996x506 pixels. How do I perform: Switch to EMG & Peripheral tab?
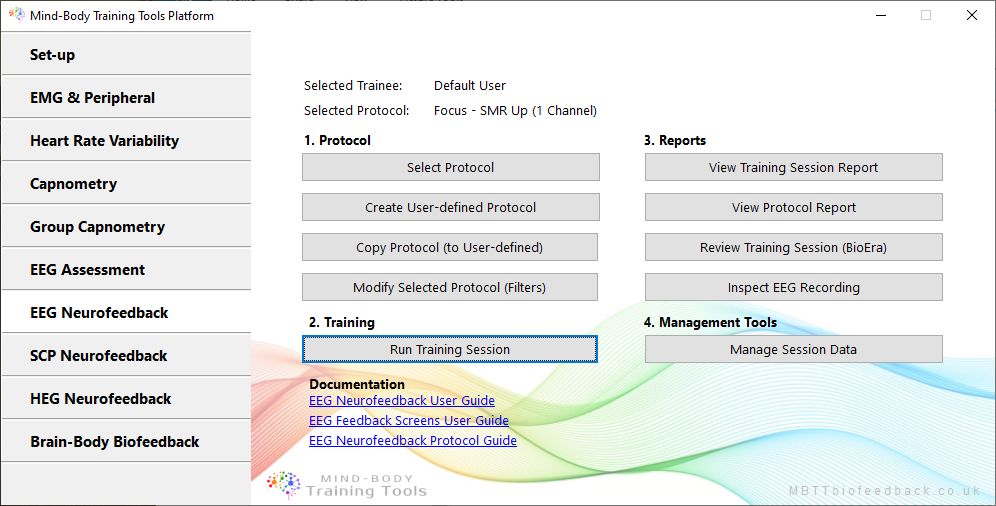click(126, 97)
